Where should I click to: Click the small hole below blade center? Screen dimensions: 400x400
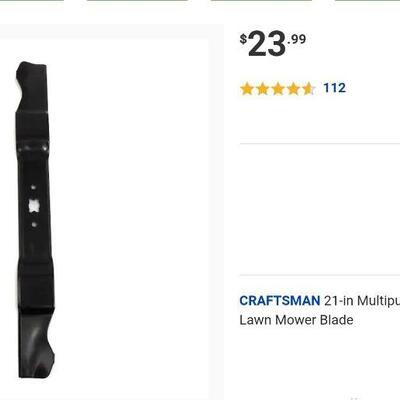pyautogui.click(x=34, y=225)
